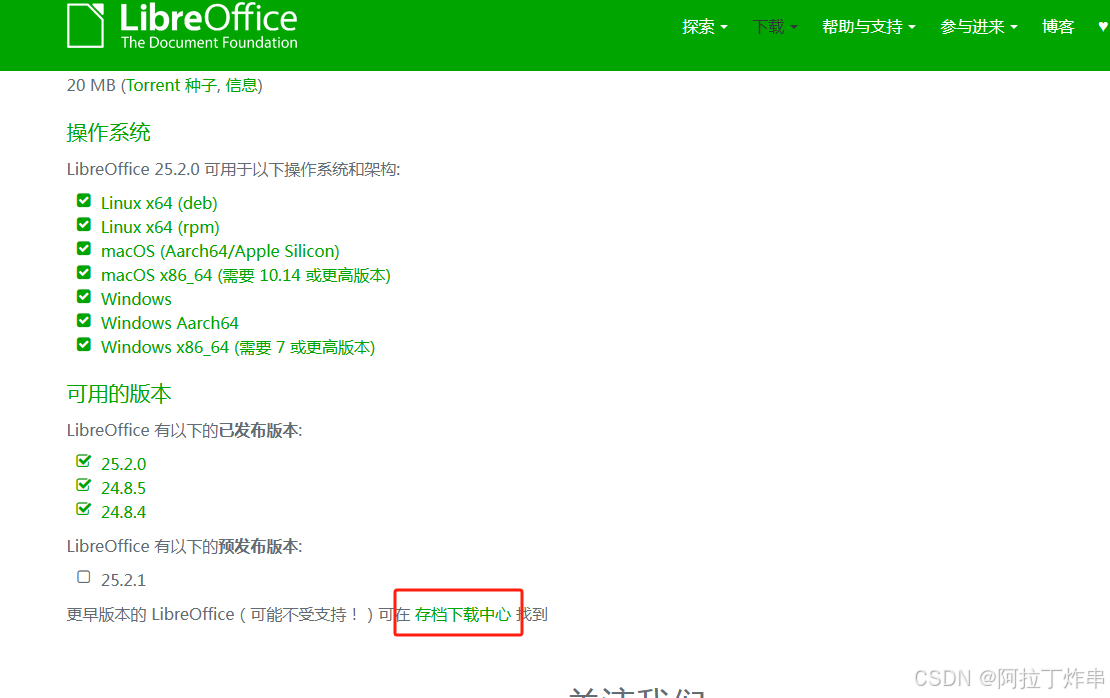Select released version 25.2.0
The image size is (1110, 698).
click(x=123, y=464)
